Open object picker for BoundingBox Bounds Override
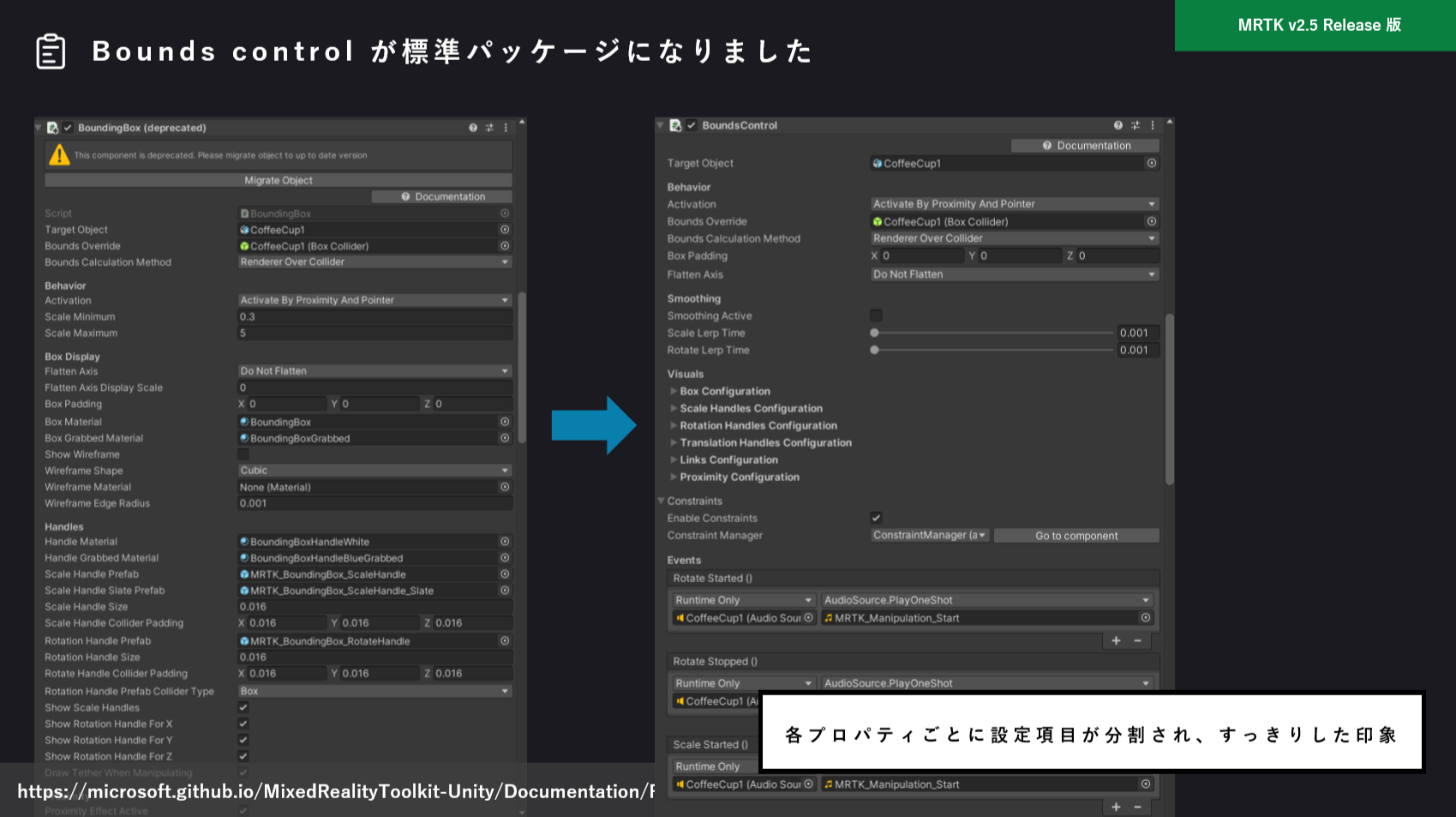Viewport: 1456px width, 817px height. [505, 246]
